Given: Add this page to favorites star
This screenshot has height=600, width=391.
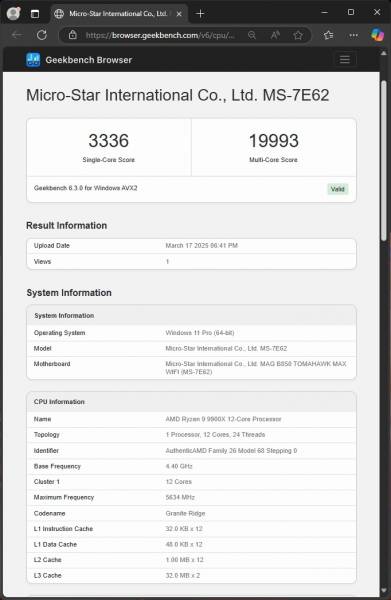Looking at the screenshot, I should click(x=298, y=35).
